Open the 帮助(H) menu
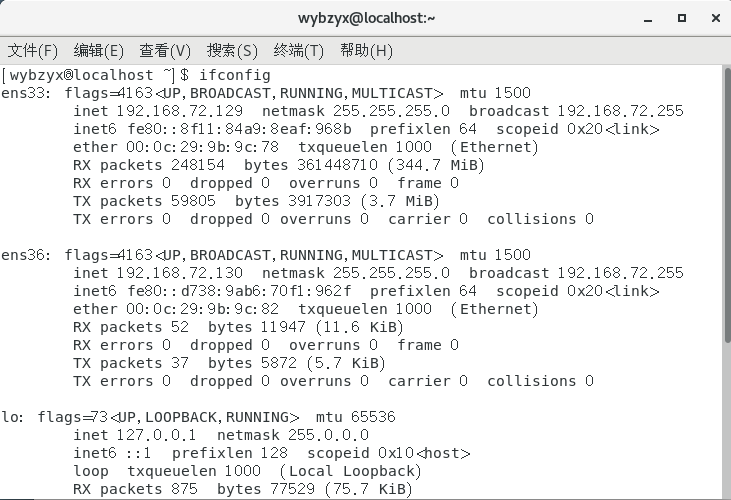The image size is (731, 500). 366,50
